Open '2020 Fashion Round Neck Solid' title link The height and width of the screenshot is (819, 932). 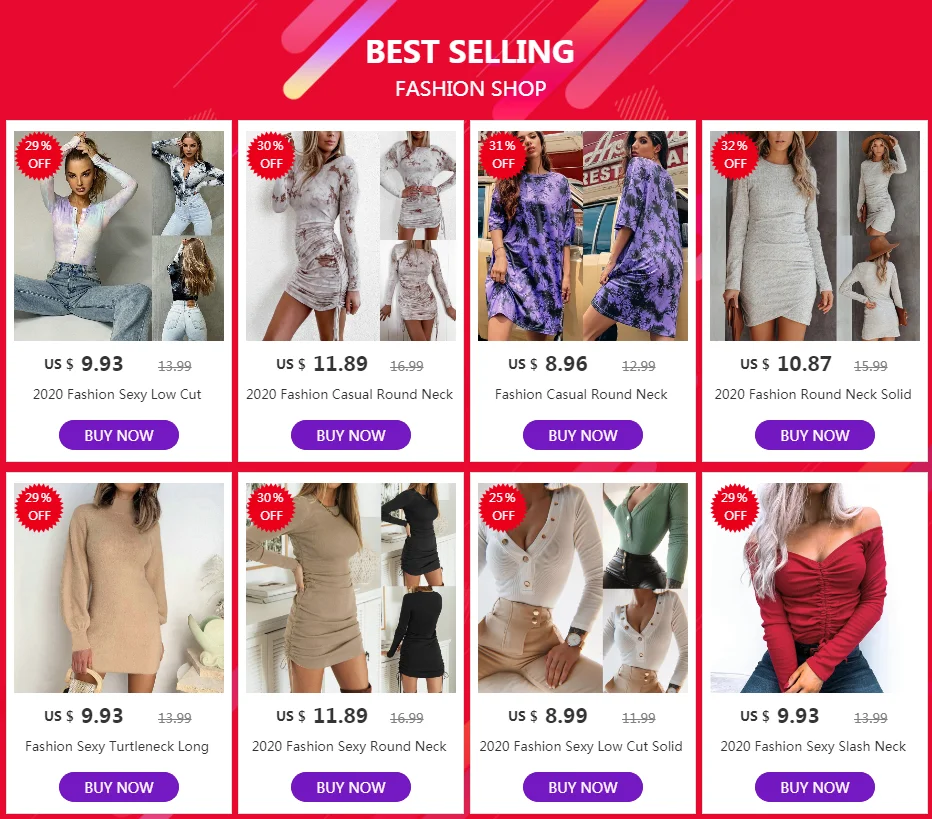(813, 394)
